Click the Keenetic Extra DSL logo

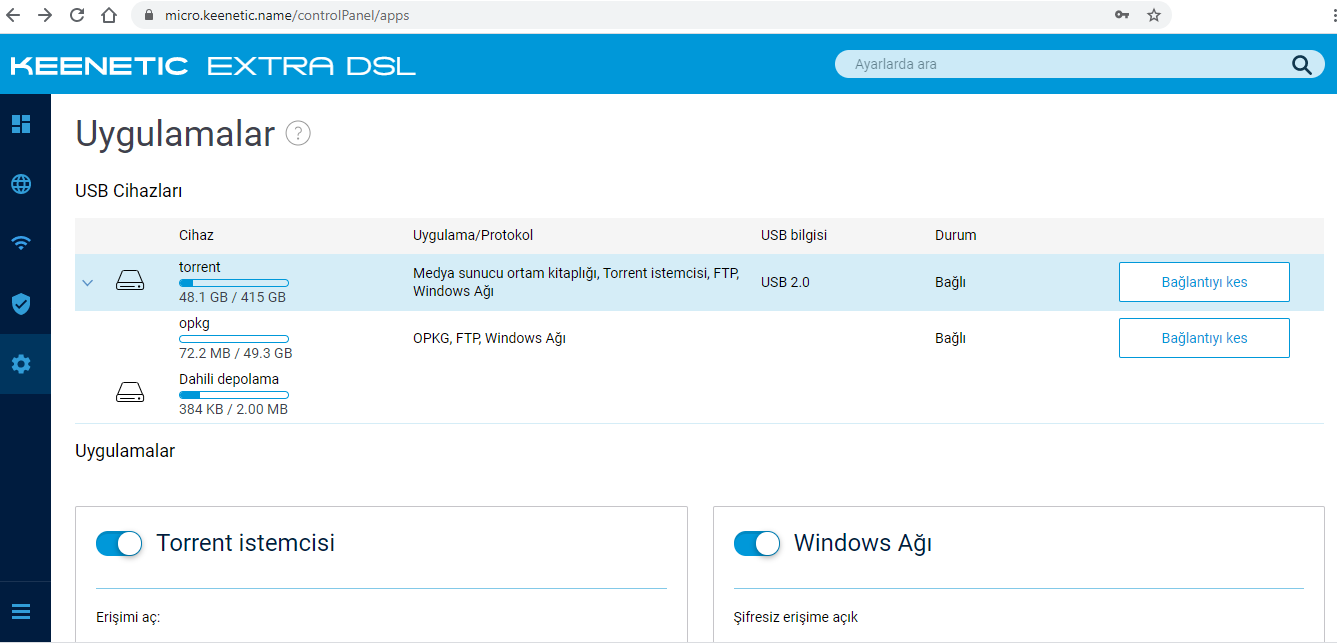[x=213, y=66]
